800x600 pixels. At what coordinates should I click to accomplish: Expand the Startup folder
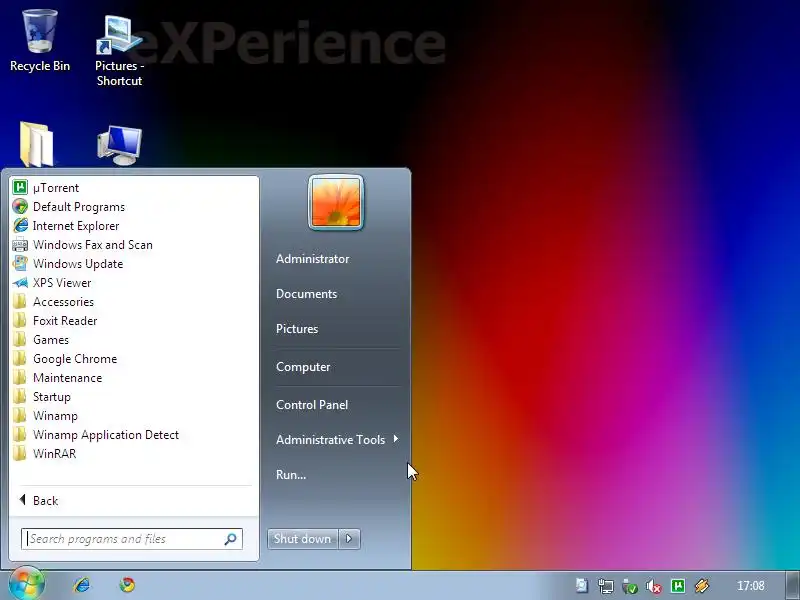pyautogui.click(x=133, y=397)
